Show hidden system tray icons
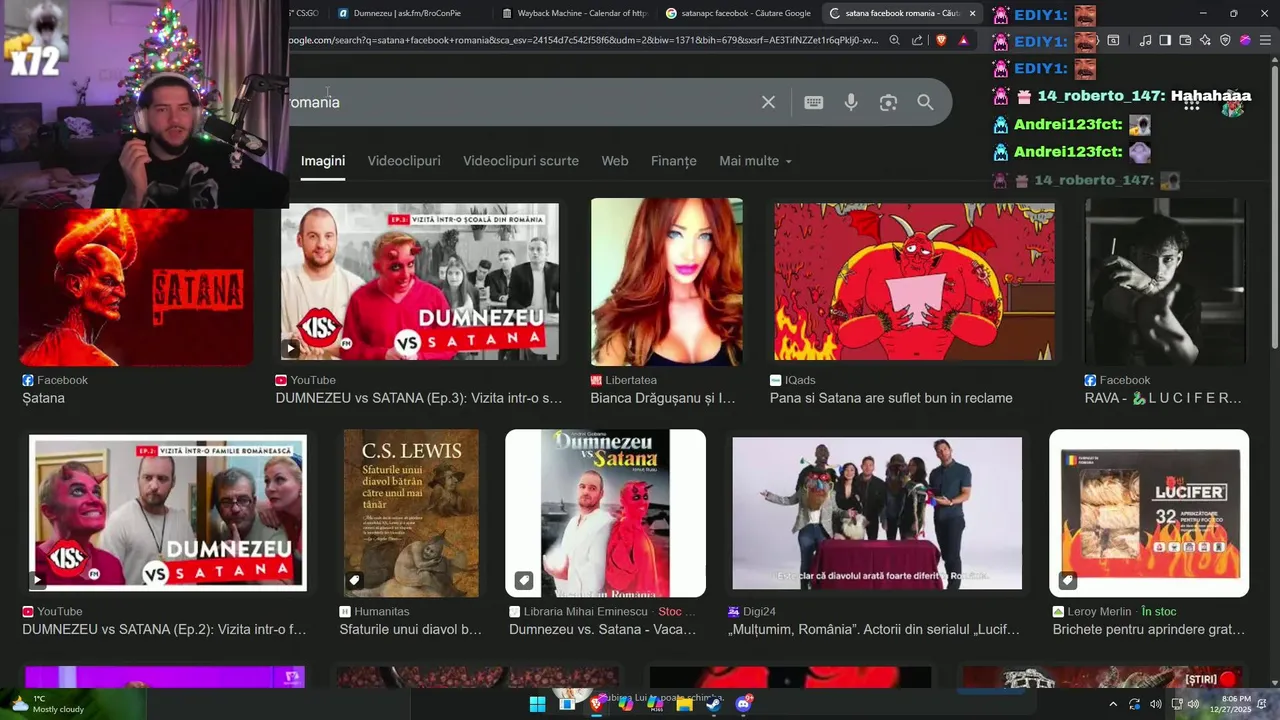Viewport: 1280px width, 720px height. [x=1112, y=704]
